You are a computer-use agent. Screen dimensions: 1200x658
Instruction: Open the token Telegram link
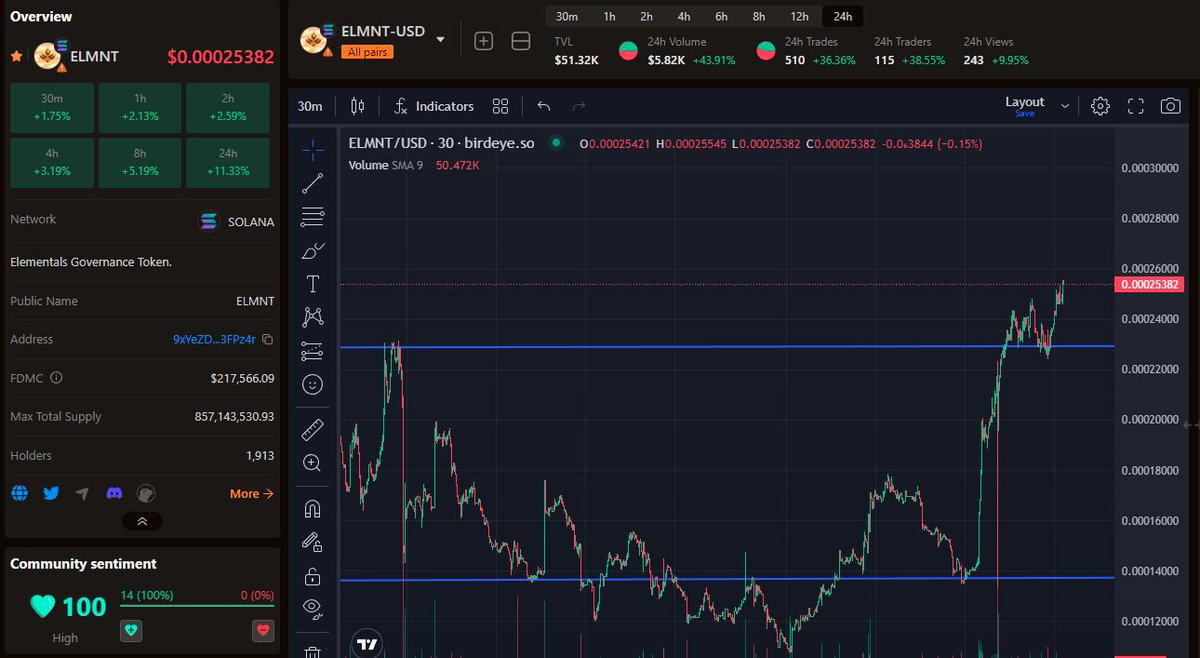point(82,493)
